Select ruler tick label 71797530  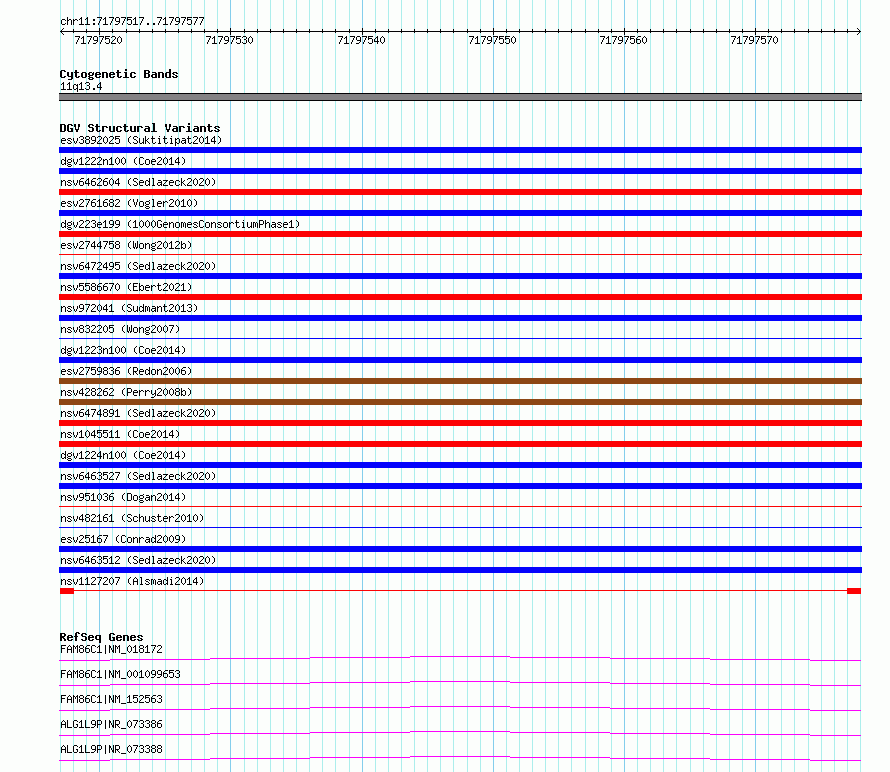(229, 40)
